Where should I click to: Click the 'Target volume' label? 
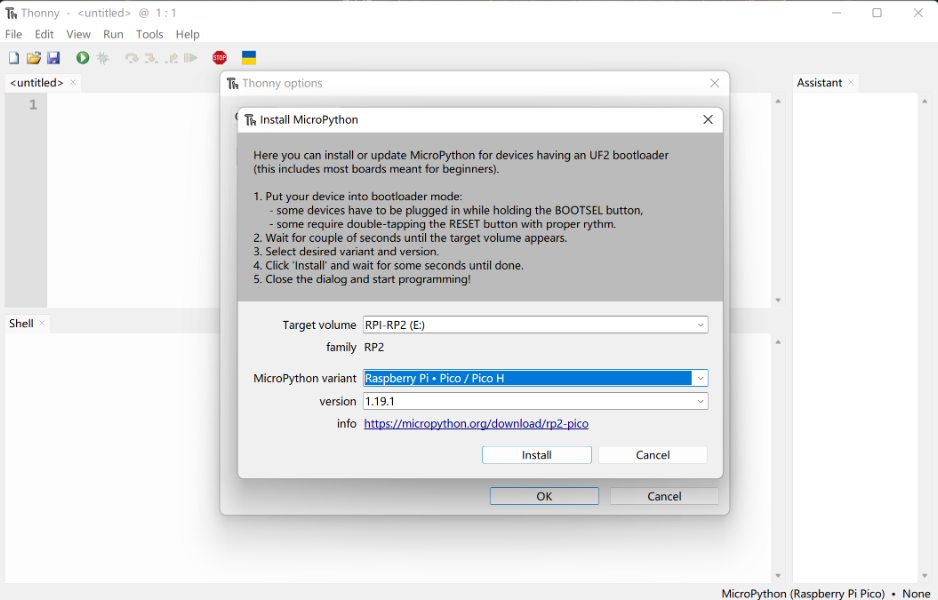click(x=319, y=325)
